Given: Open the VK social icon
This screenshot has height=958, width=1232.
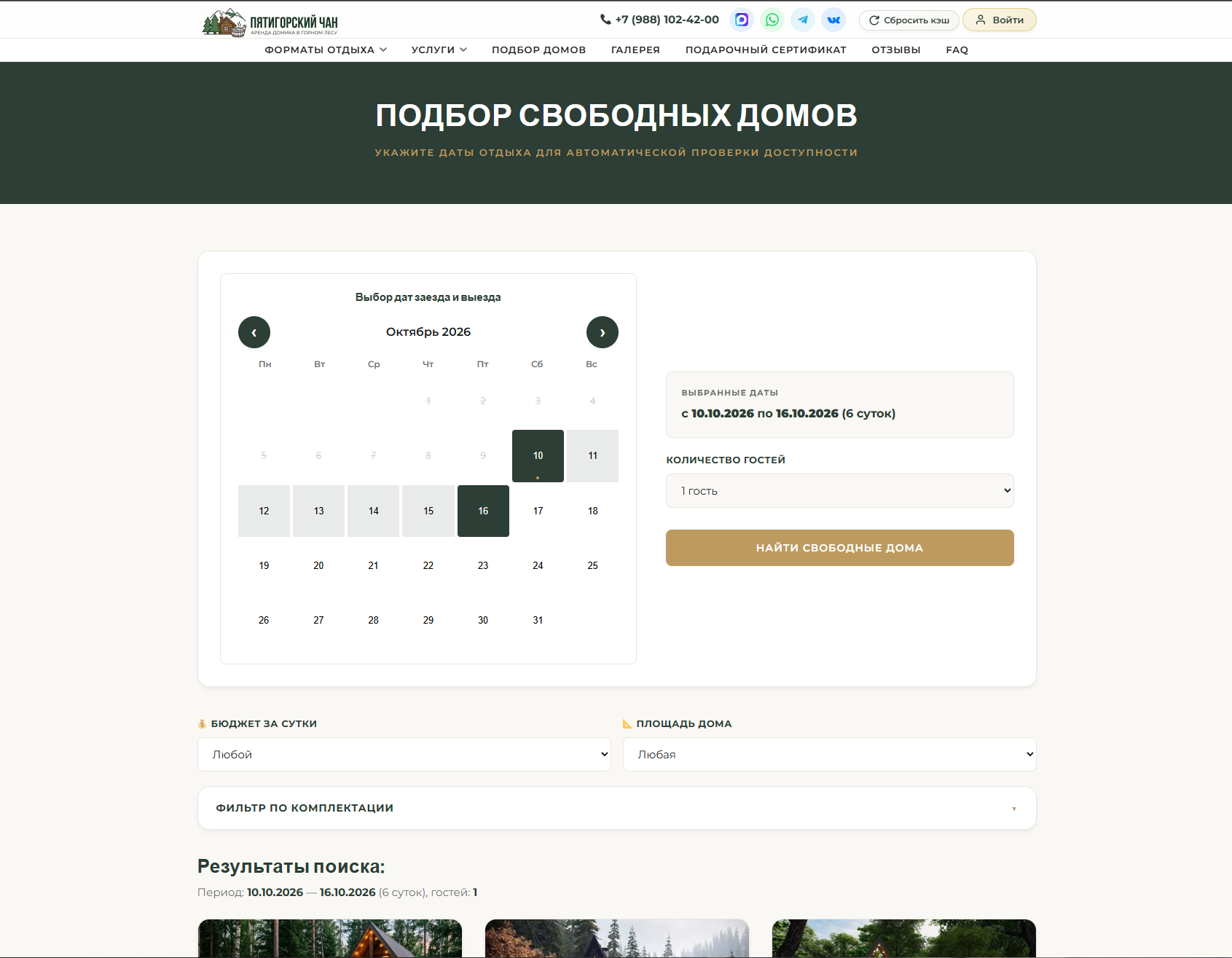Looking at the screenshot, I should [x=833, y=20].
